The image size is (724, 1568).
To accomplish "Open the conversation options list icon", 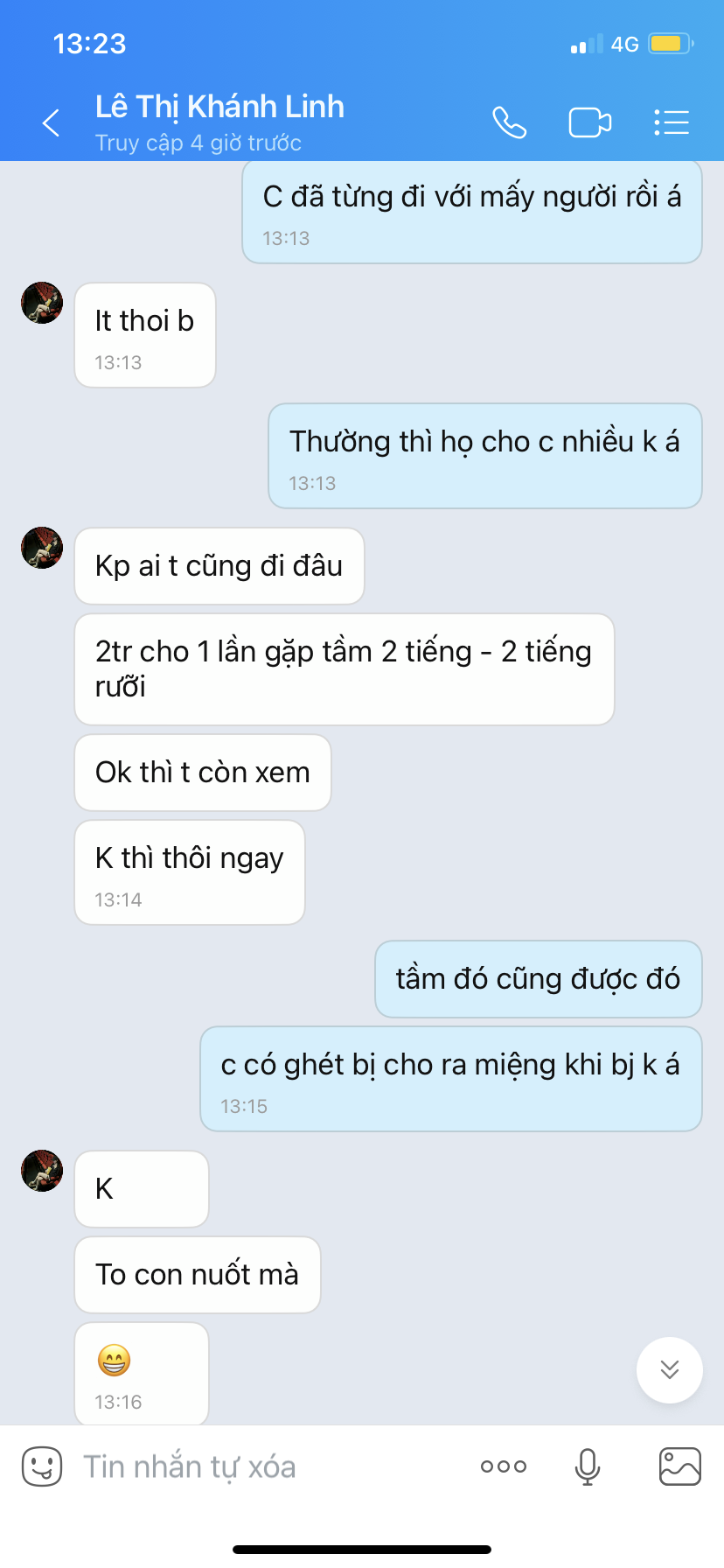I will pos(672,122).
